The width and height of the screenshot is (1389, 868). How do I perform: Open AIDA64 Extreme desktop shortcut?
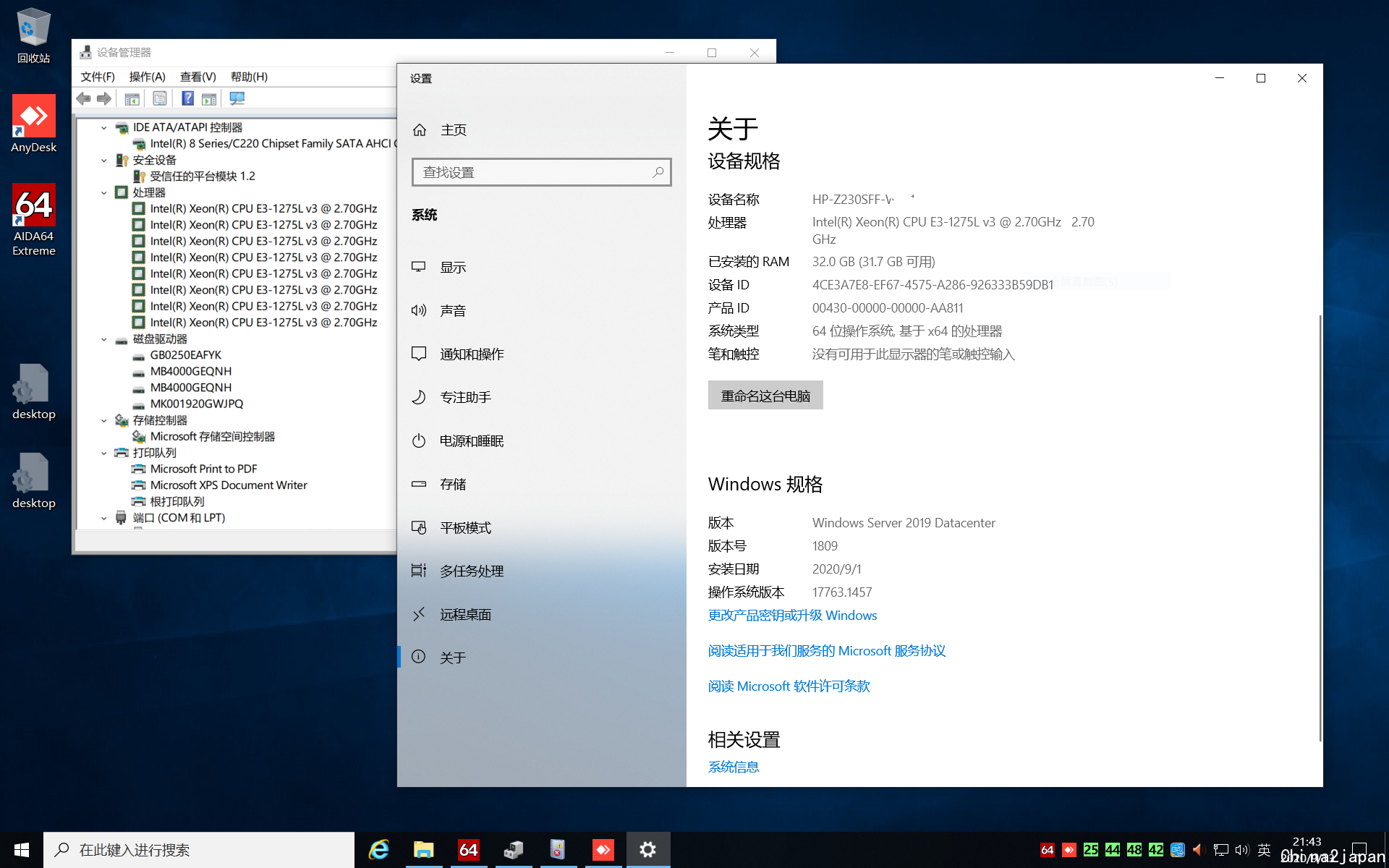tap(34, 220)
